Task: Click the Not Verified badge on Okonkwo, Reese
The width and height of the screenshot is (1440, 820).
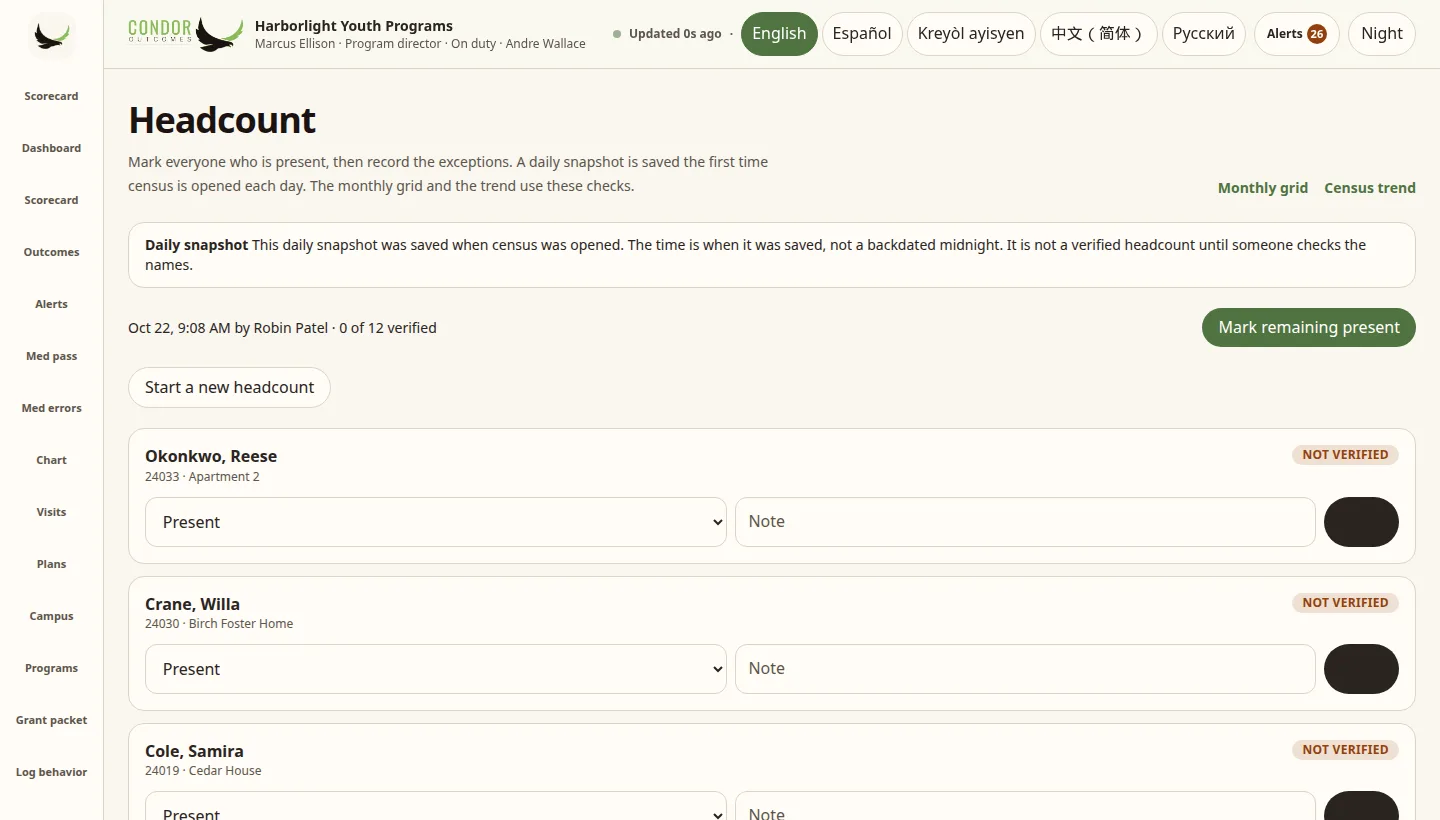Action: pyautogui.click(x=1345, y=455)
